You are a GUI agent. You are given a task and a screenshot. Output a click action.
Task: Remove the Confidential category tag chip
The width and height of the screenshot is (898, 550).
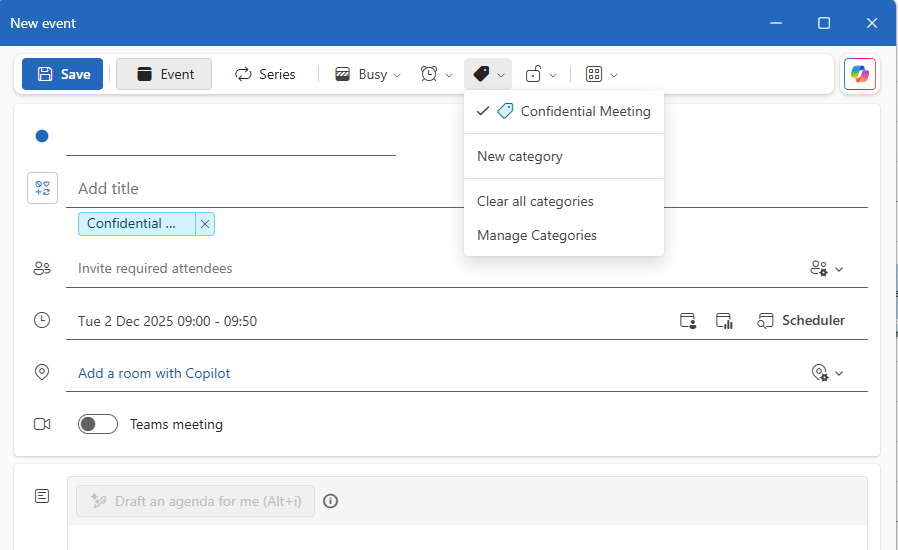(205, 224)
